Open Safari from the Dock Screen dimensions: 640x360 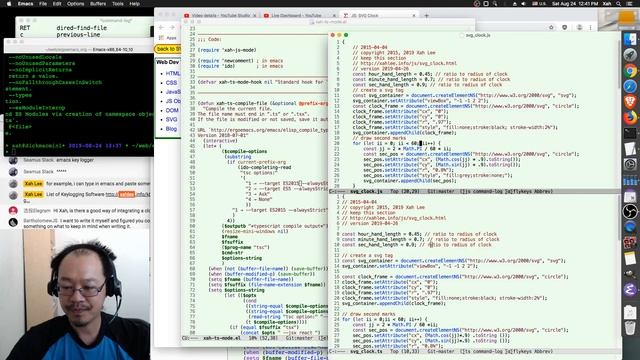point(630,86)
